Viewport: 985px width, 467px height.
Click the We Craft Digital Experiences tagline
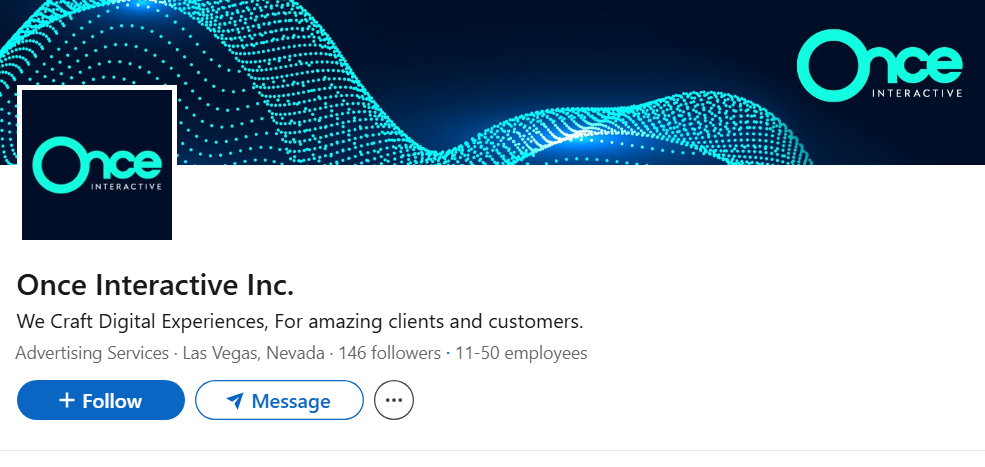[x=300, y=322]
